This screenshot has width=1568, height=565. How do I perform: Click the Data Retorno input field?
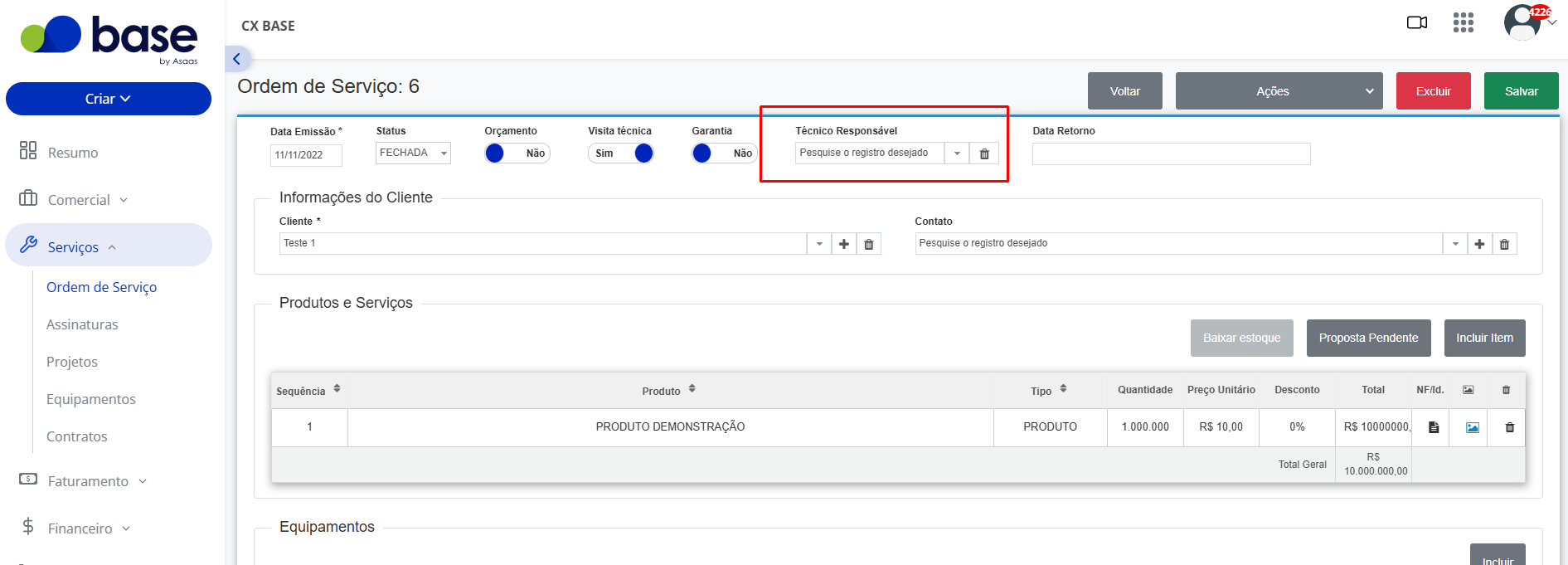(x=1172, y=153)
